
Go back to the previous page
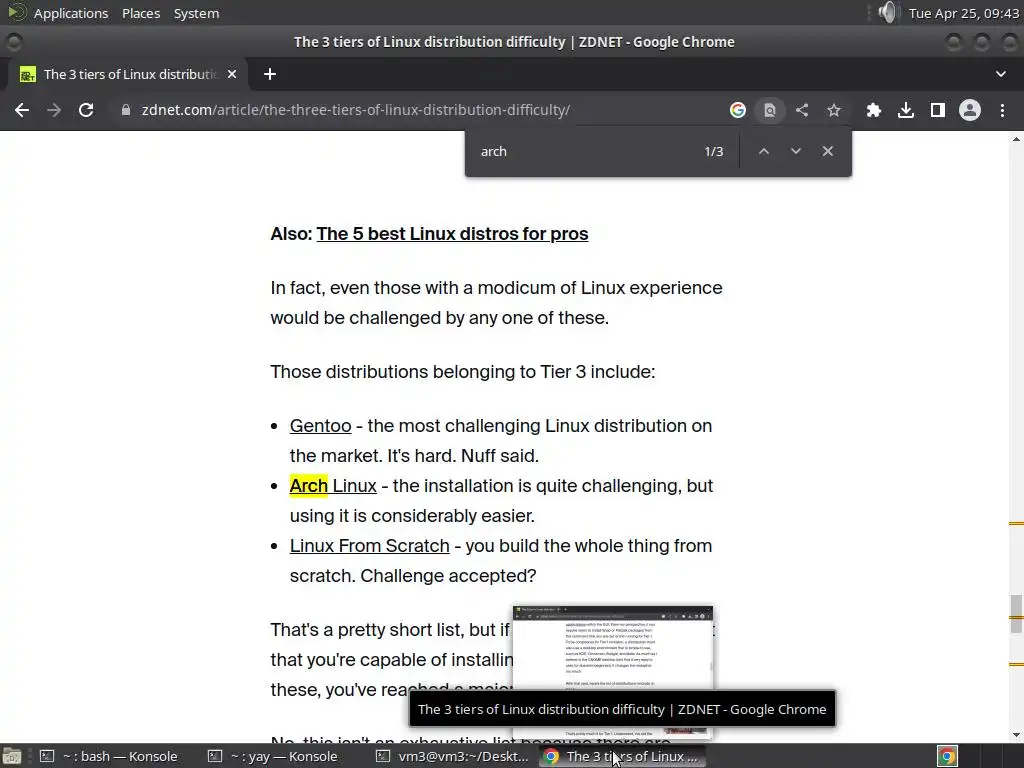click(x=22, y=110)
